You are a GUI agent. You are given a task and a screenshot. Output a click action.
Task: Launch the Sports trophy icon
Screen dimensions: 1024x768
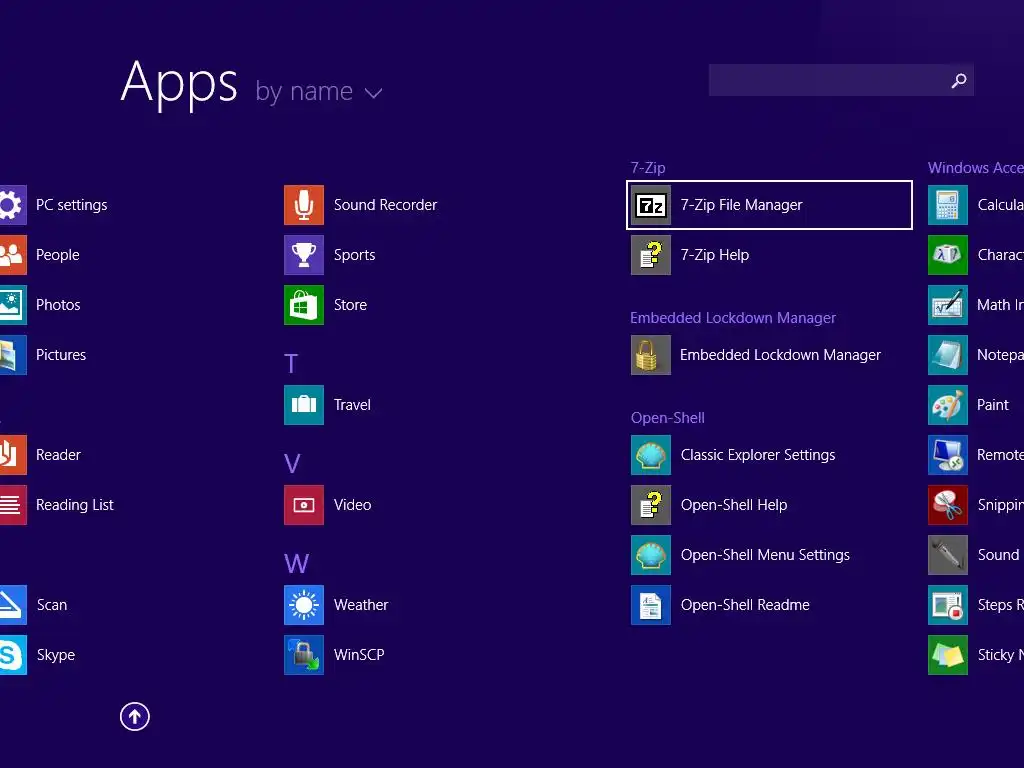[x=304, y=255]
